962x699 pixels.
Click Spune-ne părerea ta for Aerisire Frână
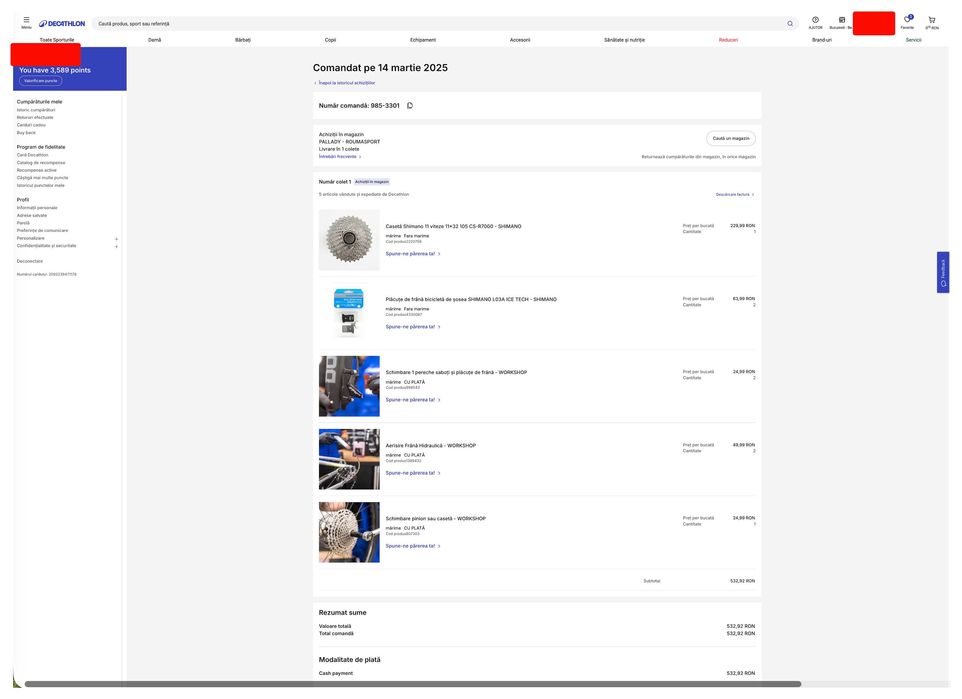point(413,473)
